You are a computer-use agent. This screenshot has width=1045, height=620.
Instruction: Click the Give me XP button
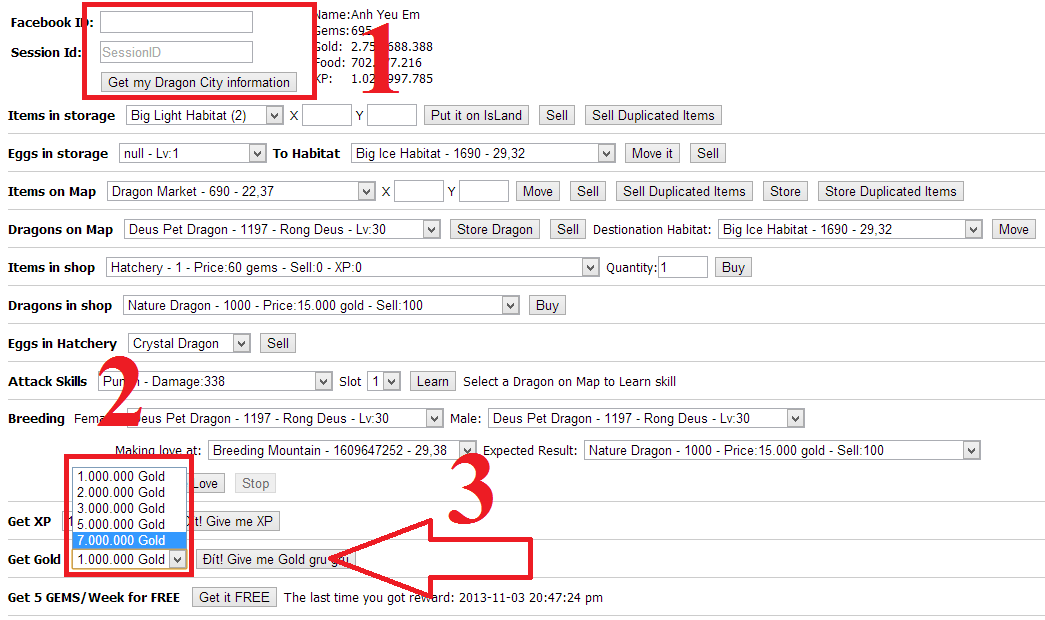(x=232, y=521)
